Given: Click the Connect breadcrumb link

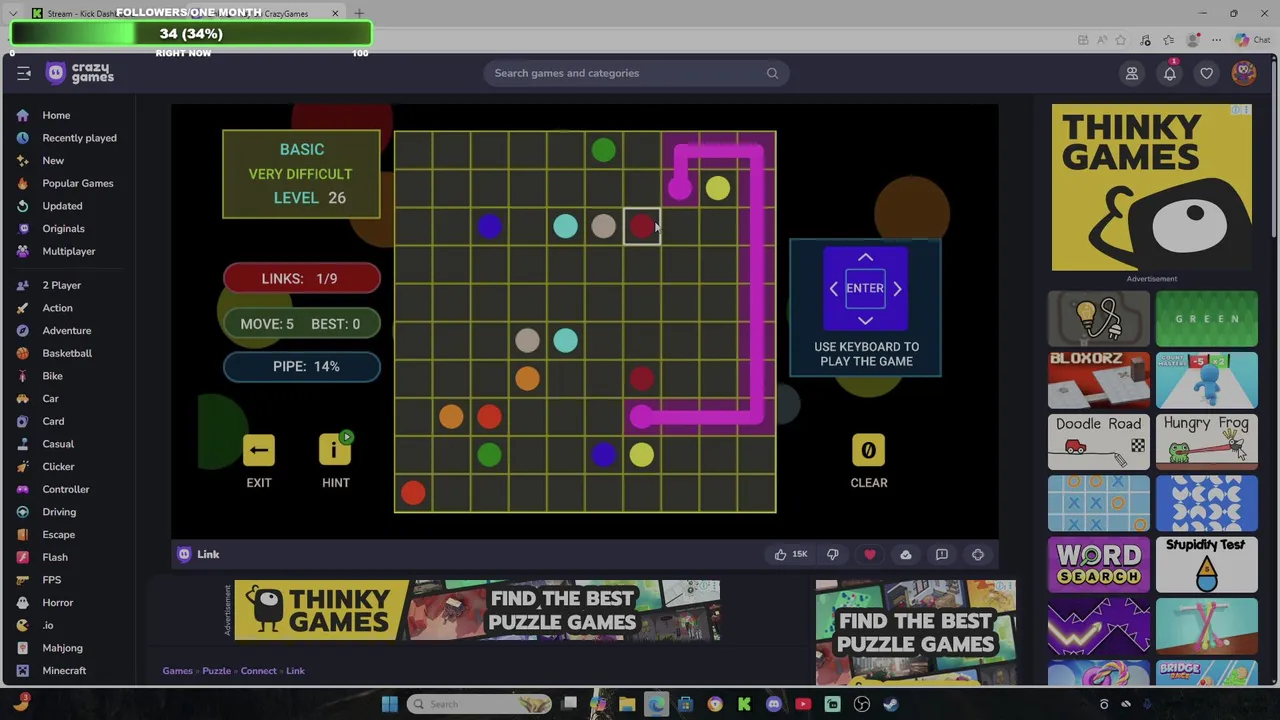Looking at the screenshot, I should (x=258, y=671).
